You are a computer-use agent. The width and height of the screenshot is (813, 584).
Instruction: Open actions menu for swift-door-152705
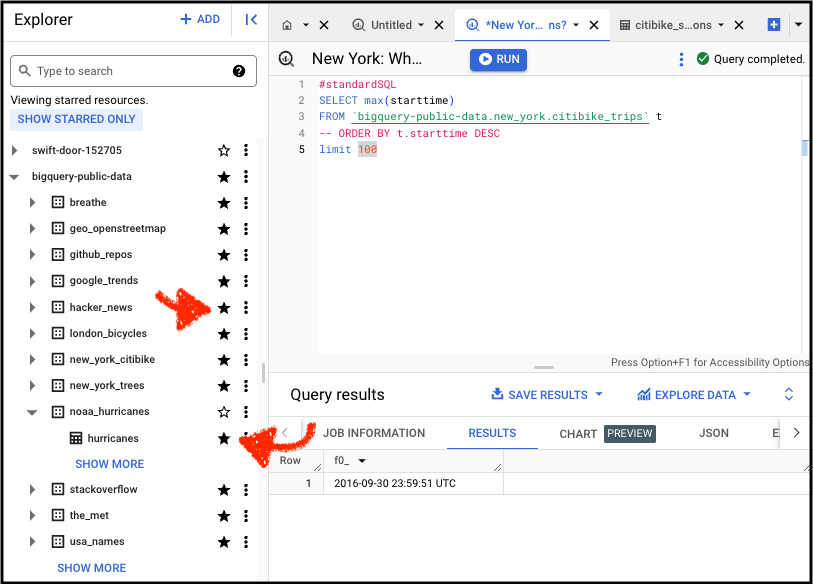point(246,150)
